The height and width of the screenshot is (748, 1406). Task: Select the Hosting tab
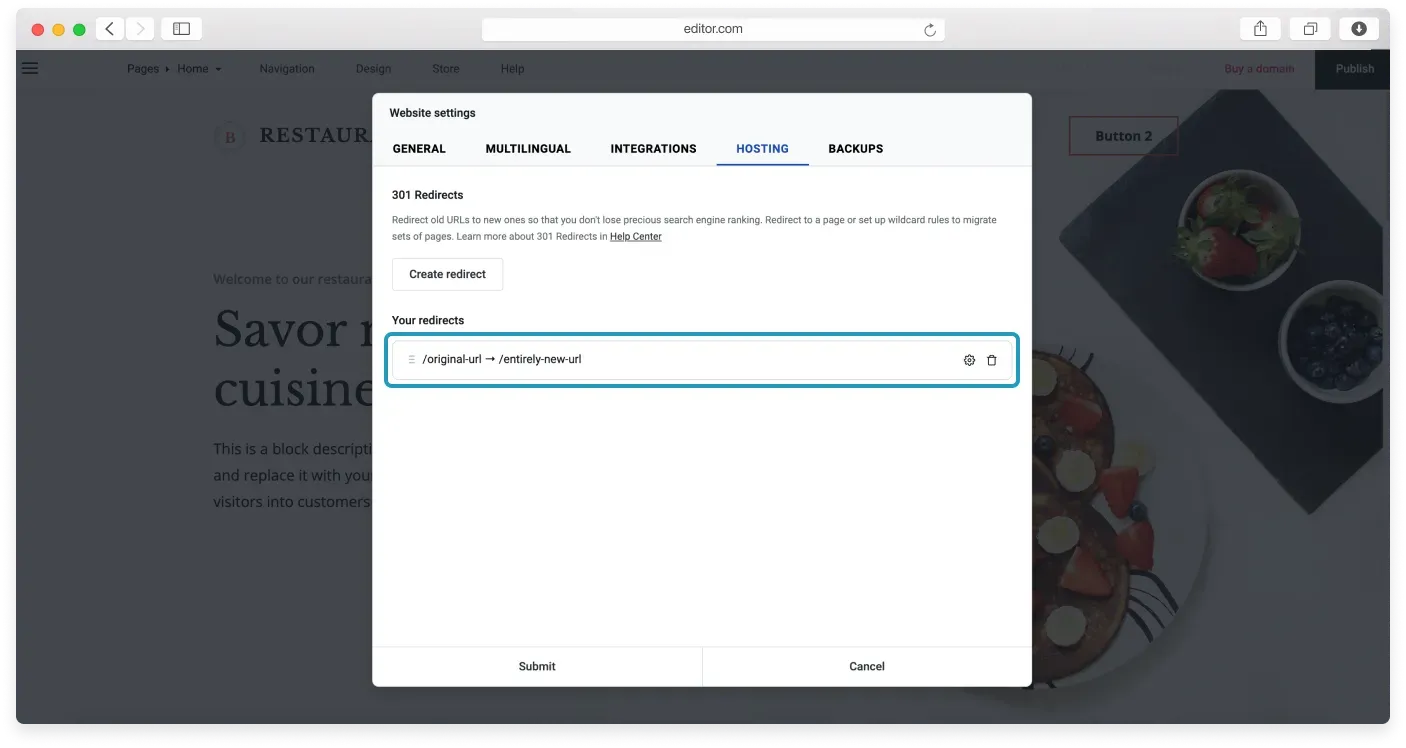[762, 149]
